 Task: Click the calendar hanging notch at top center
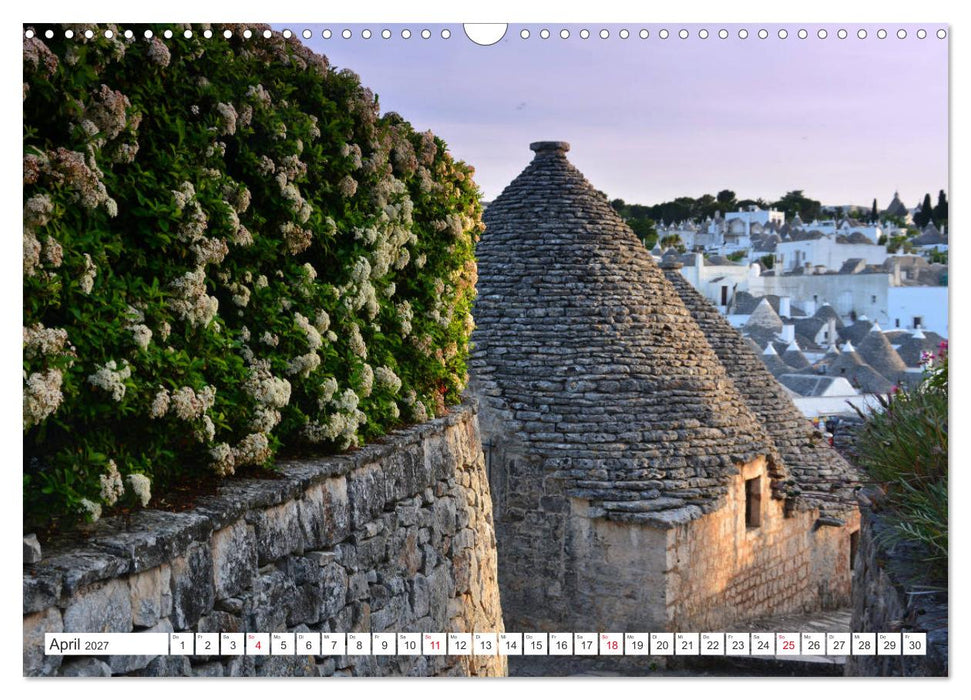pyautogui.click(x=486, y=33)
